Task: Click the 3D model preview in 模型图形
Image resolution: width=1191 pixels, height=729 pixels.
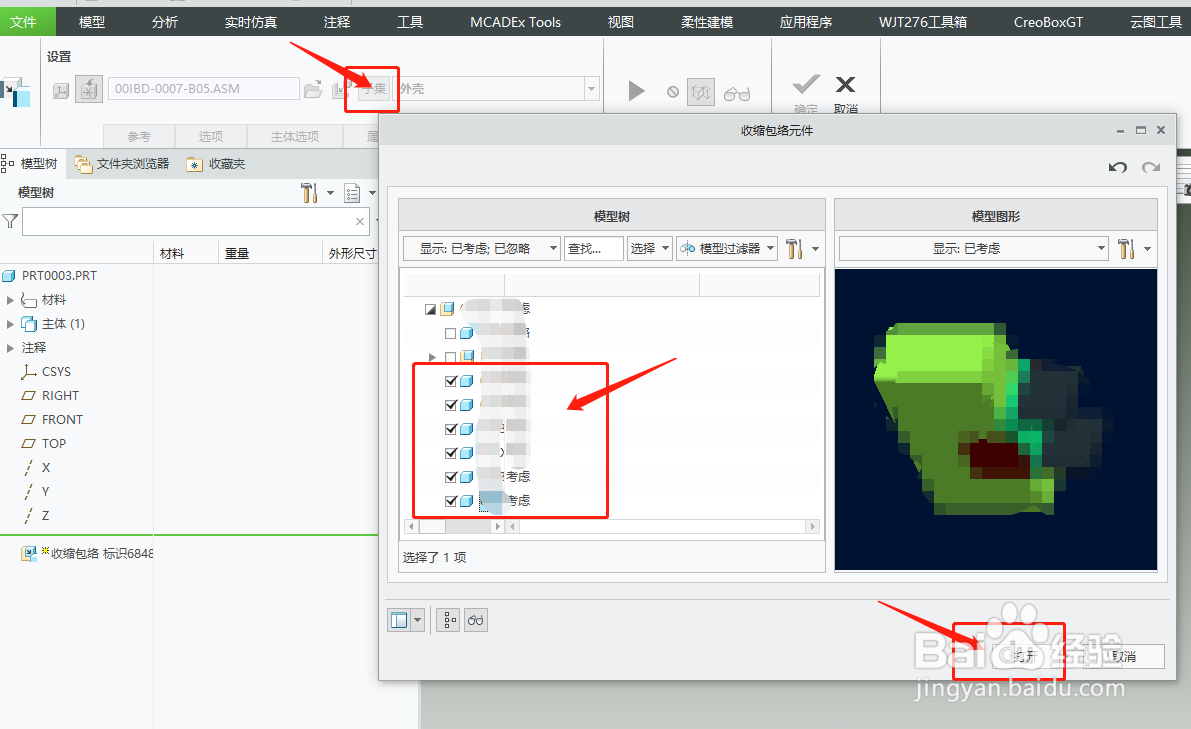Action: [x=995, y=419]
